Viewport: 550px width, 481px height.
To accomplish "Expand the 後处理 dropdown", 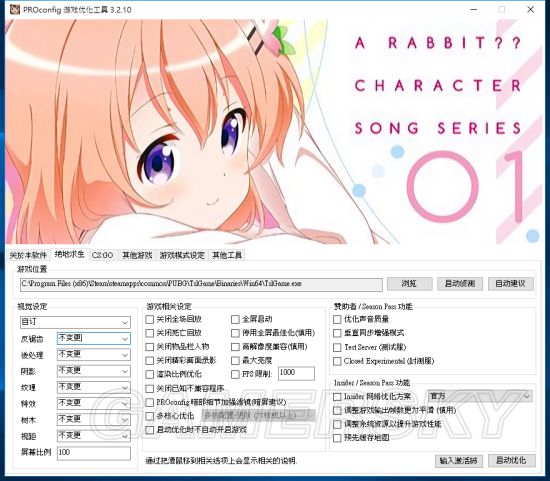I will (x=94, y=355).
